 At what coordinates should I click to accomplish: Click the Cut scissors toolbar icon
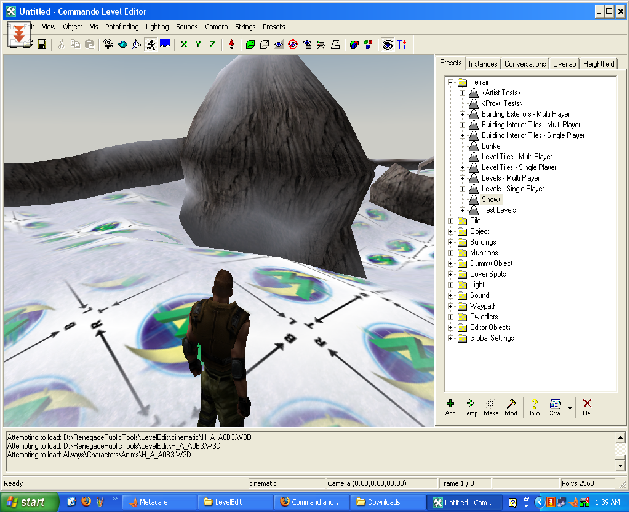point(62,45)
